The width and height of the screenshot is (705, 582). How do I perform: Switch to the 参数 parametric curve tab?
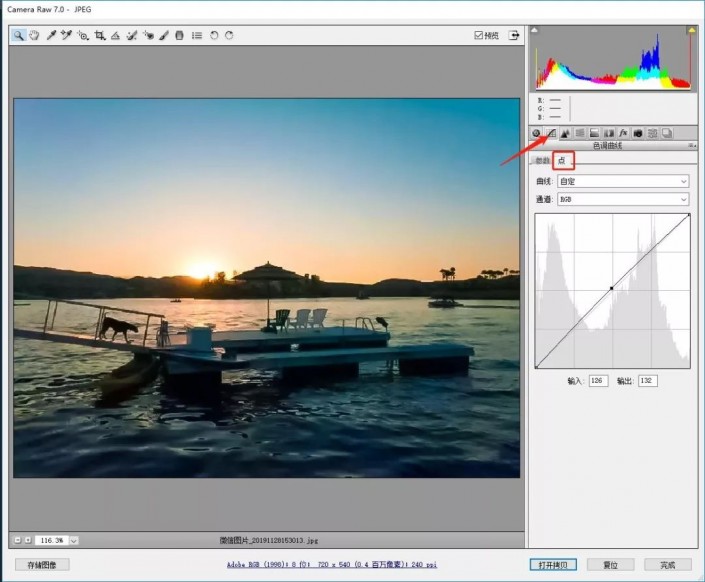point(542,161)
